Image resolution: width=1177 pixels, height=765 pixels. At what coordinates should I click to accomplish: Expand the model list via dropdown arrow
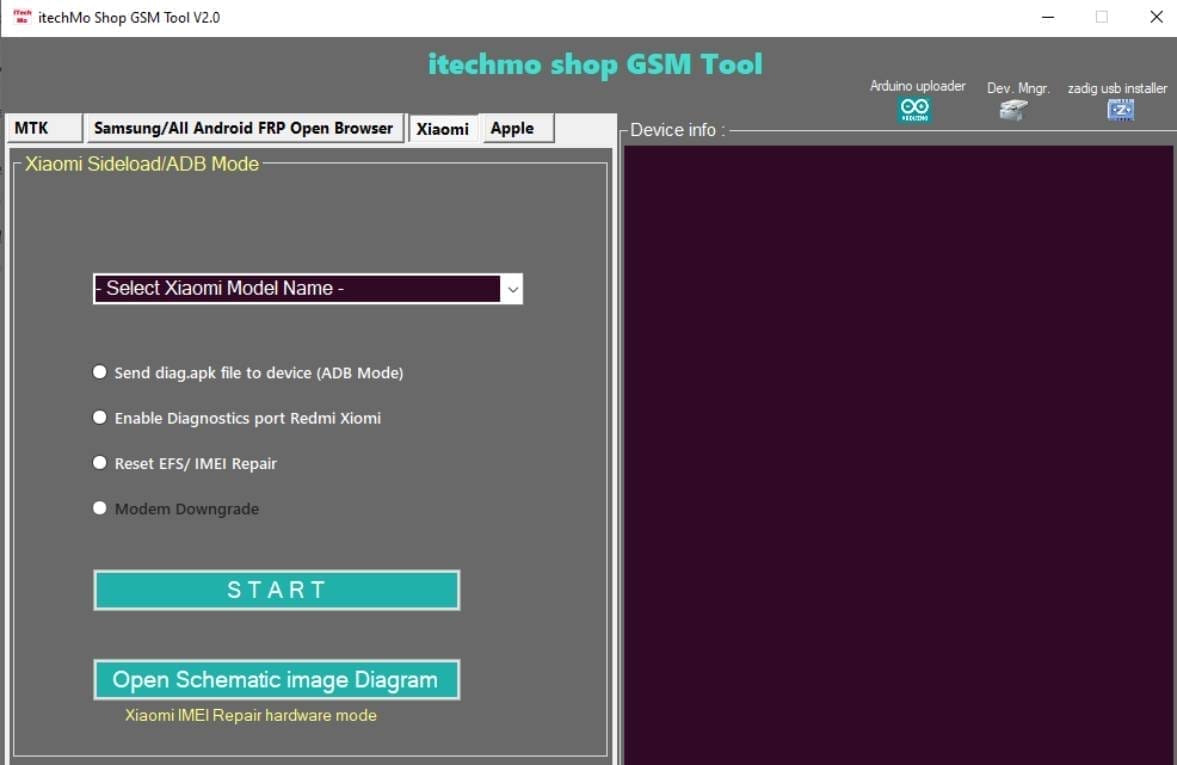(x=512, y=289)
